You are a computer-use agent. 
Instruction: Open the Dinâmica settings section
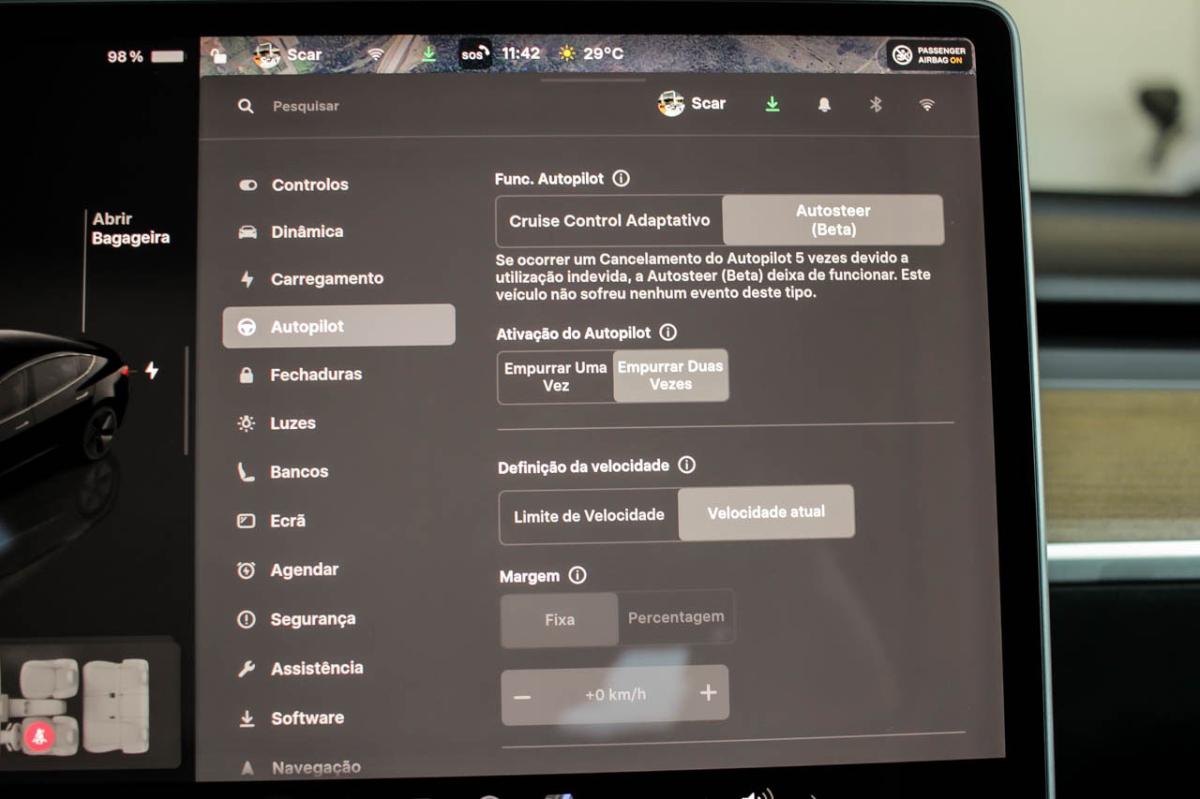pyautogui.click(x=292, y=232)
